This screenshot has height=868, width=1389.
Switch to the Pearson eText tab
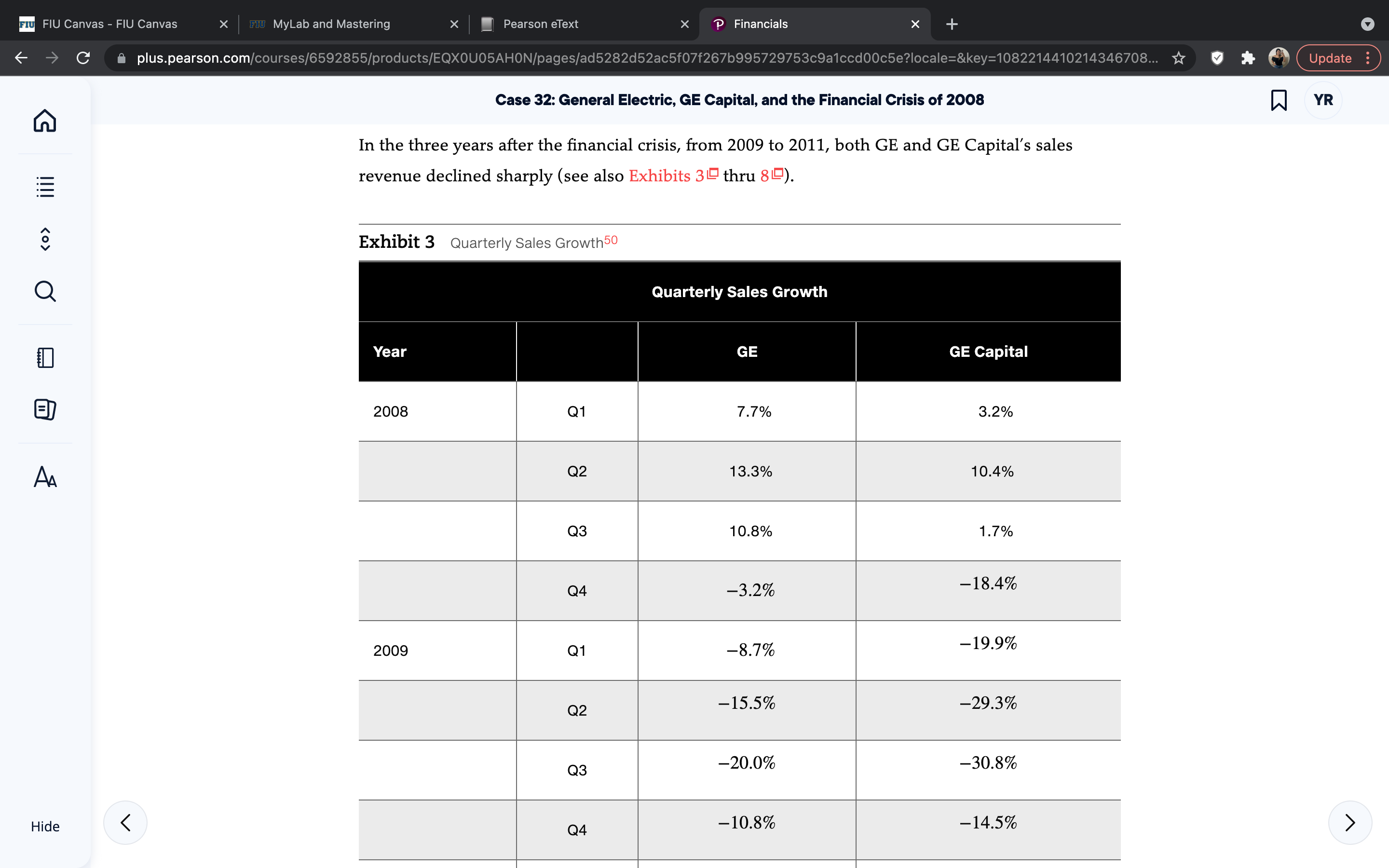click(585, 24)
